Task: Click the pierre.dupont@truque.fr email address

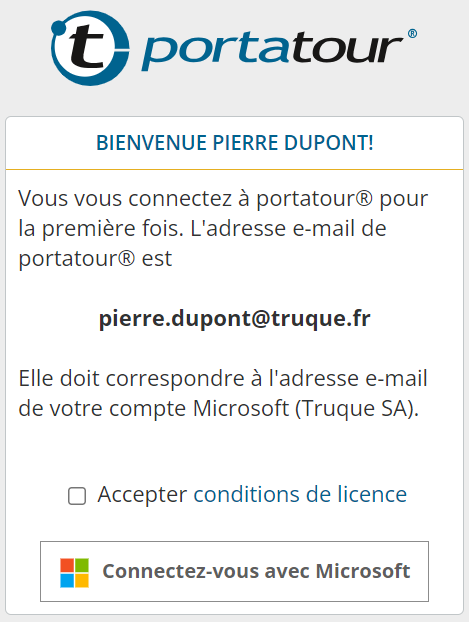Action: coord(234,319)
